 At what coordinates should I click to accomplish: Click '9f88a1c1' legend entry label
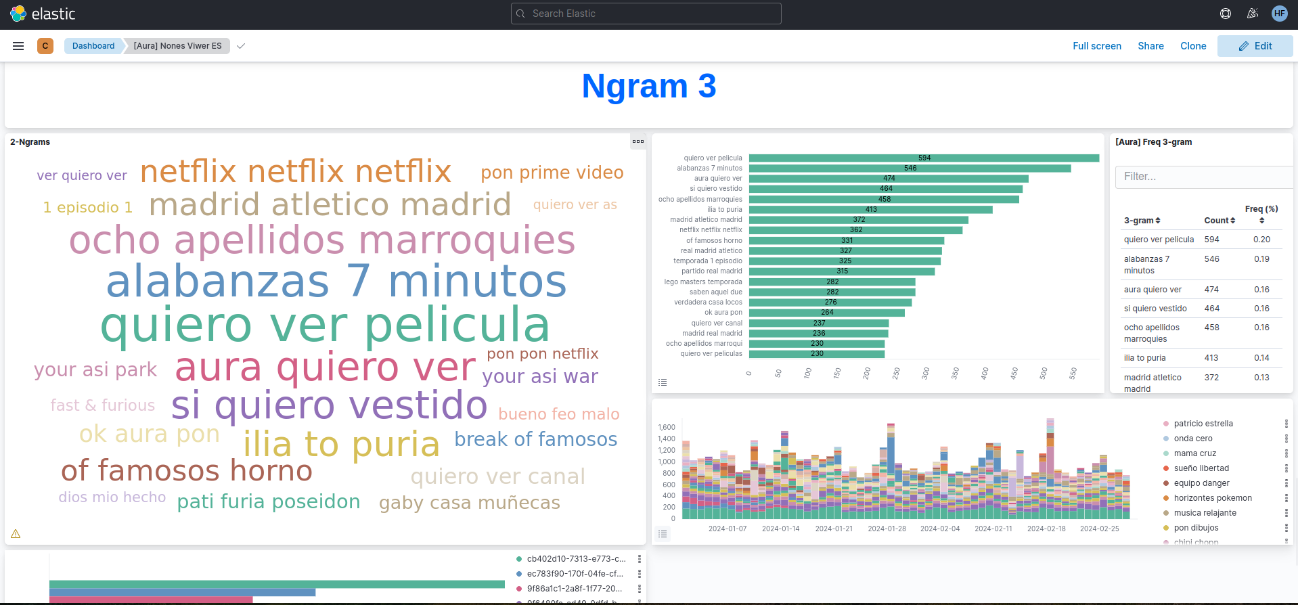[575, 588]
